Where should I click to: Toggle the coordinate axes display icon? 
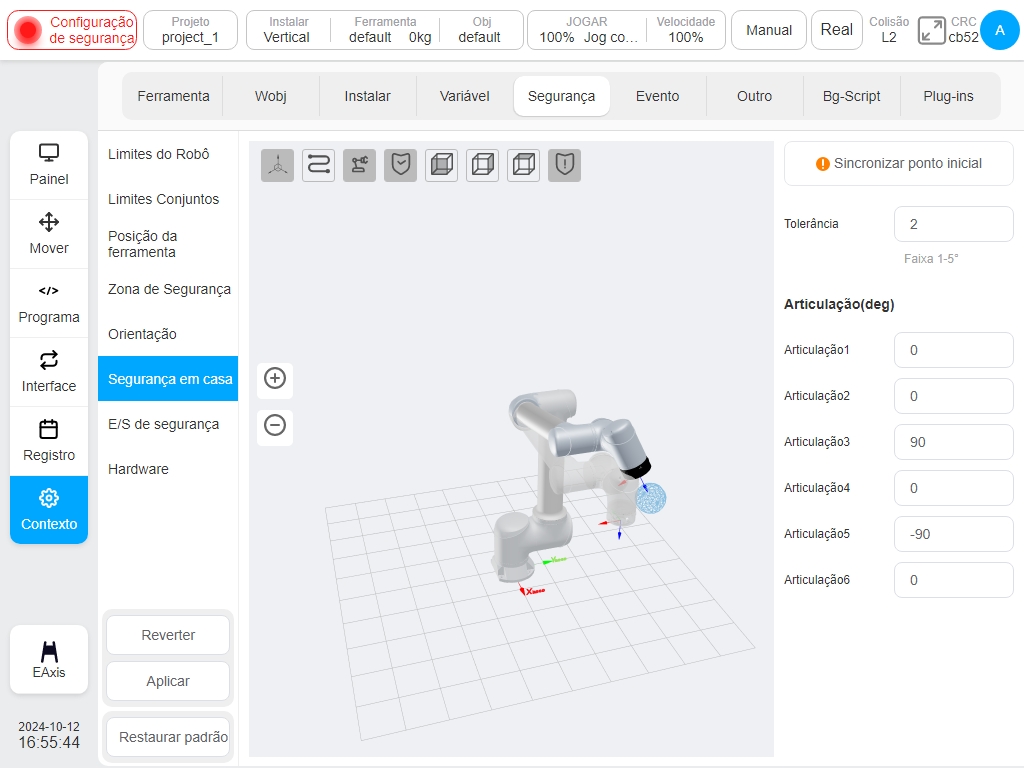[x=278, y=165]
